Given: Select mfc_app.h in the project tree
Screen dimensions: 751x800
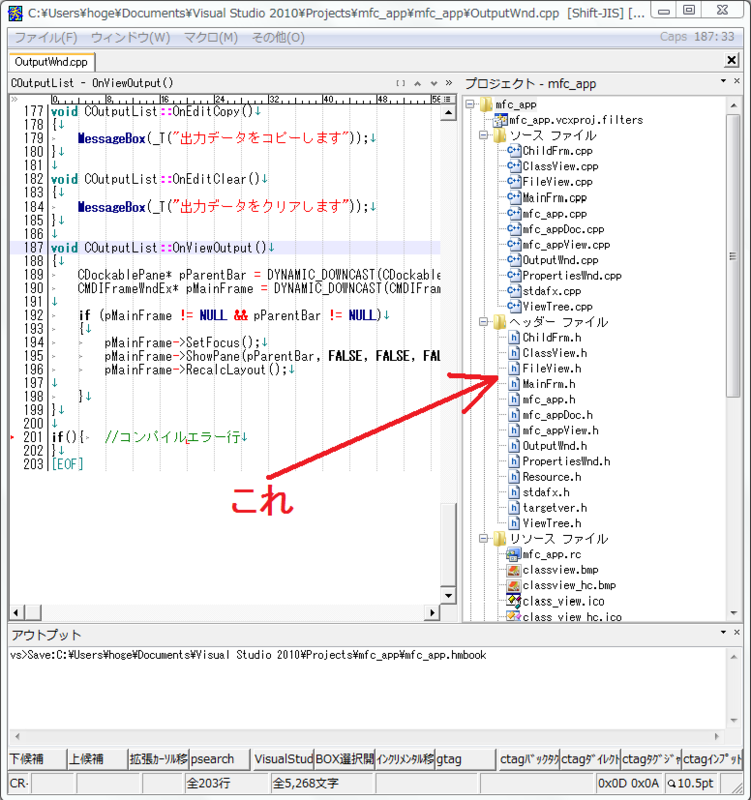Looking at the screenshot, I should pos(548,399).
